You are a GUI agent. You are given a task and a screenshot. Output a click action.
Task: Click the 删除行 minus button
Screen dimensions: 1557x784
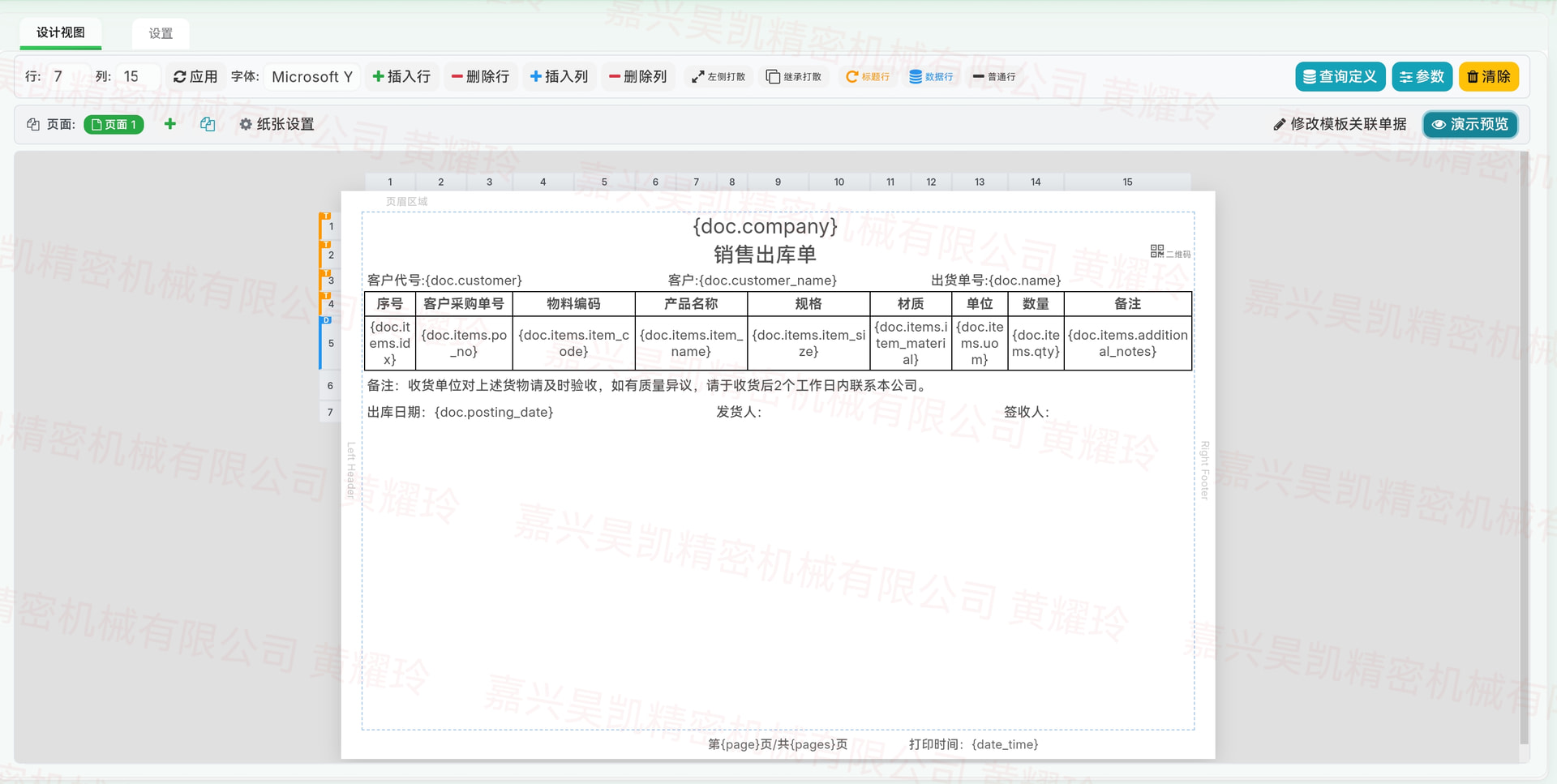[x=480, y=76]
